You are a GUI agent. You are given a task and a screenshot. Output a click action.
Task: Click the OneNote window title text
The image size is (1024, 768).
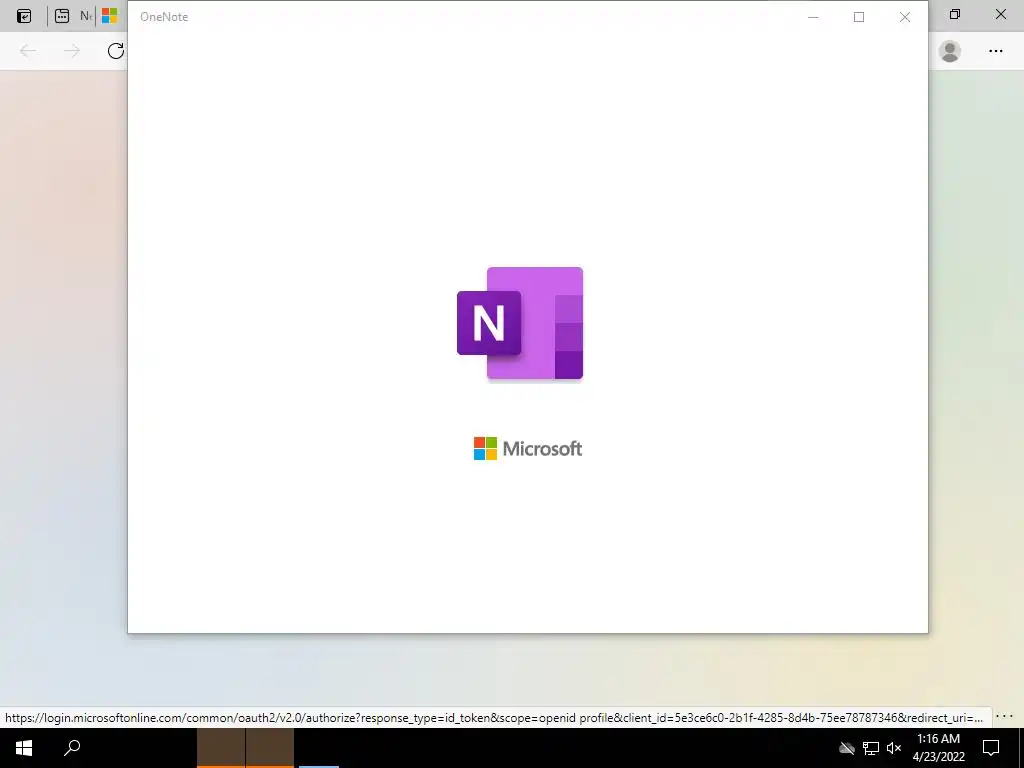coord(164,17)
